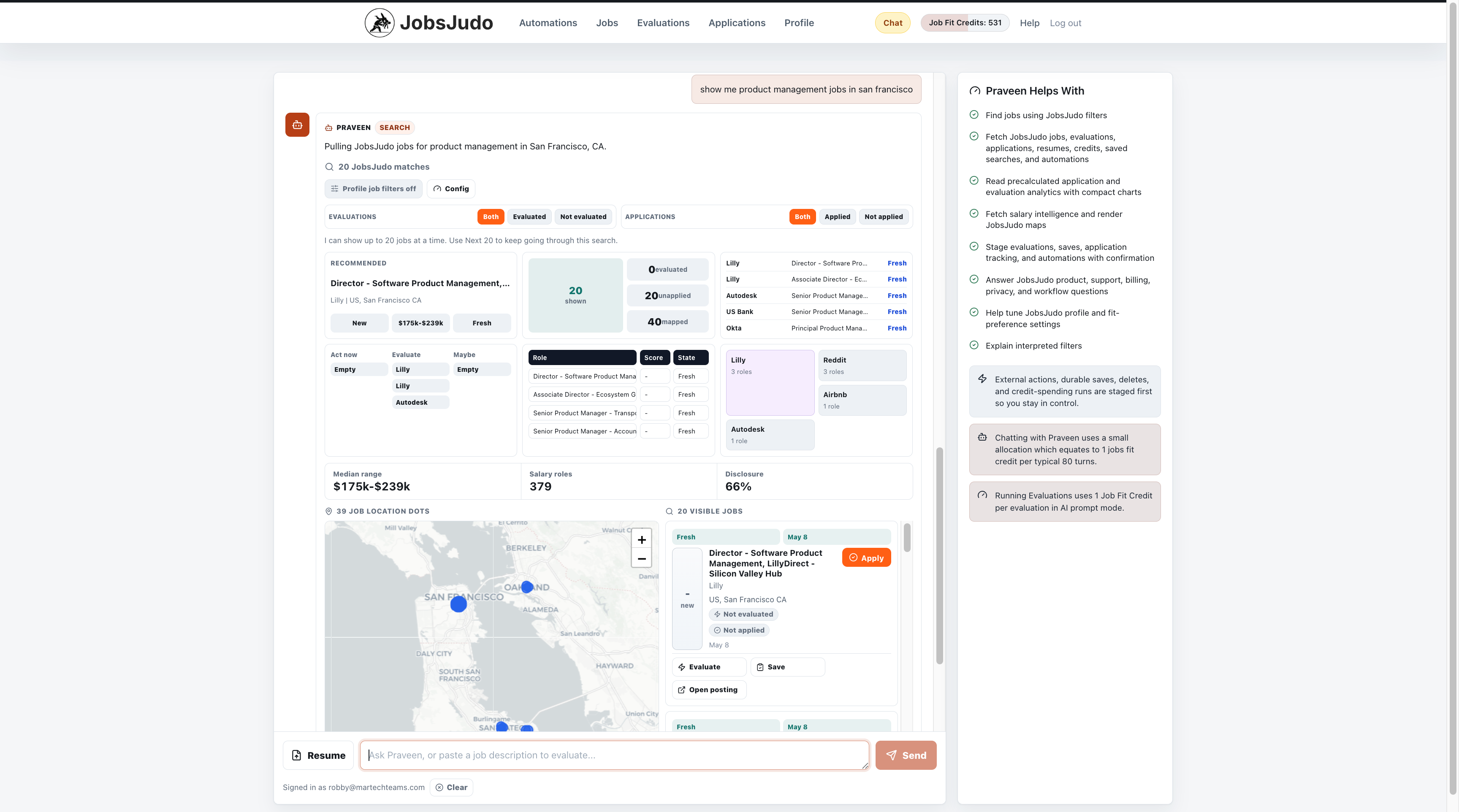Screen dimensions: 1459x812
Task: Click the resume file icon
Action: (x=297, y=755)
